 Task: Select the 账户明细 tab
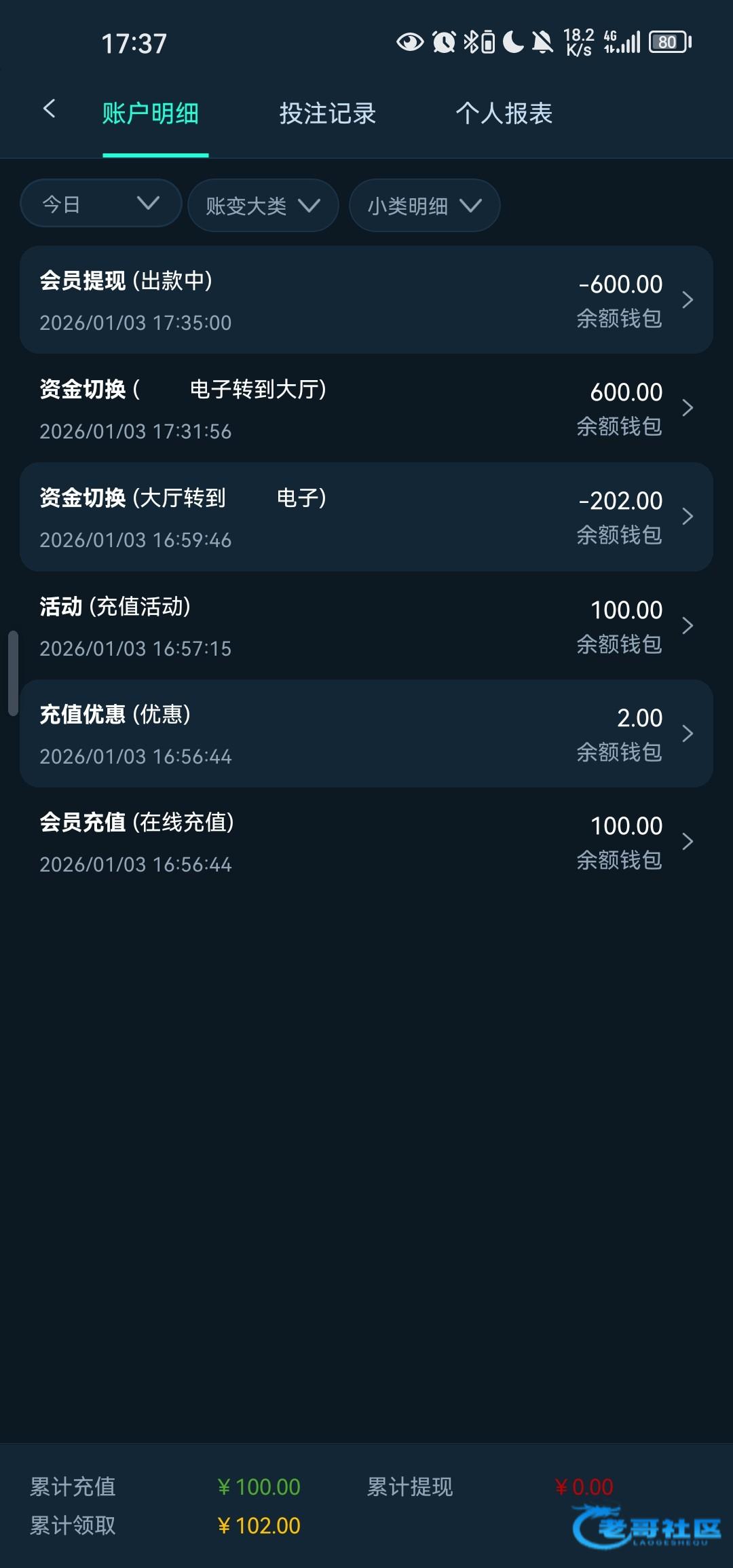[x=151, y=113]
